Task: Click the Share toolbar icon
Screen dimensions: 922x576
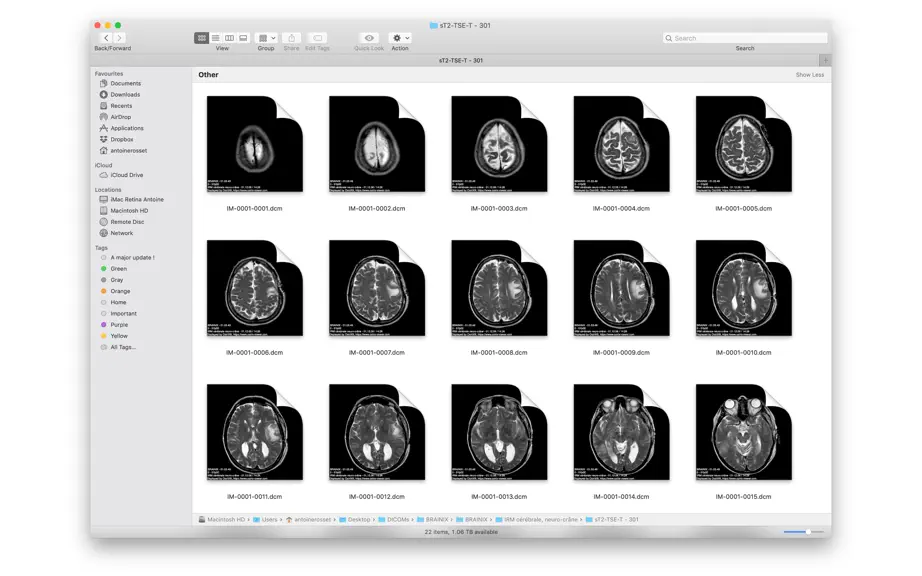Action: tap(292, 38)
